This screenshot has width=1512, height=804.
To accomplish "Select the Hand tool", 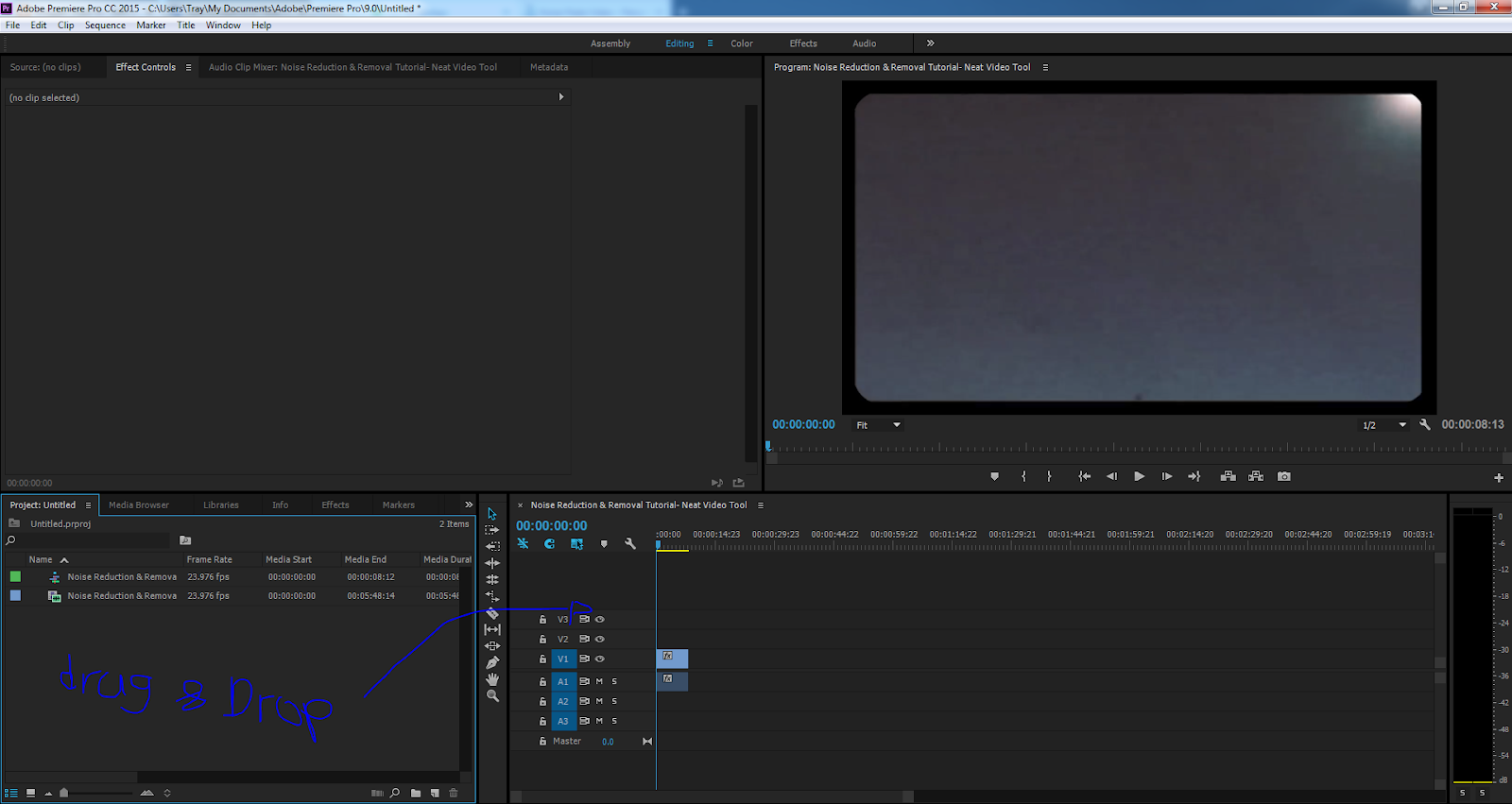I will click(492, 679).
